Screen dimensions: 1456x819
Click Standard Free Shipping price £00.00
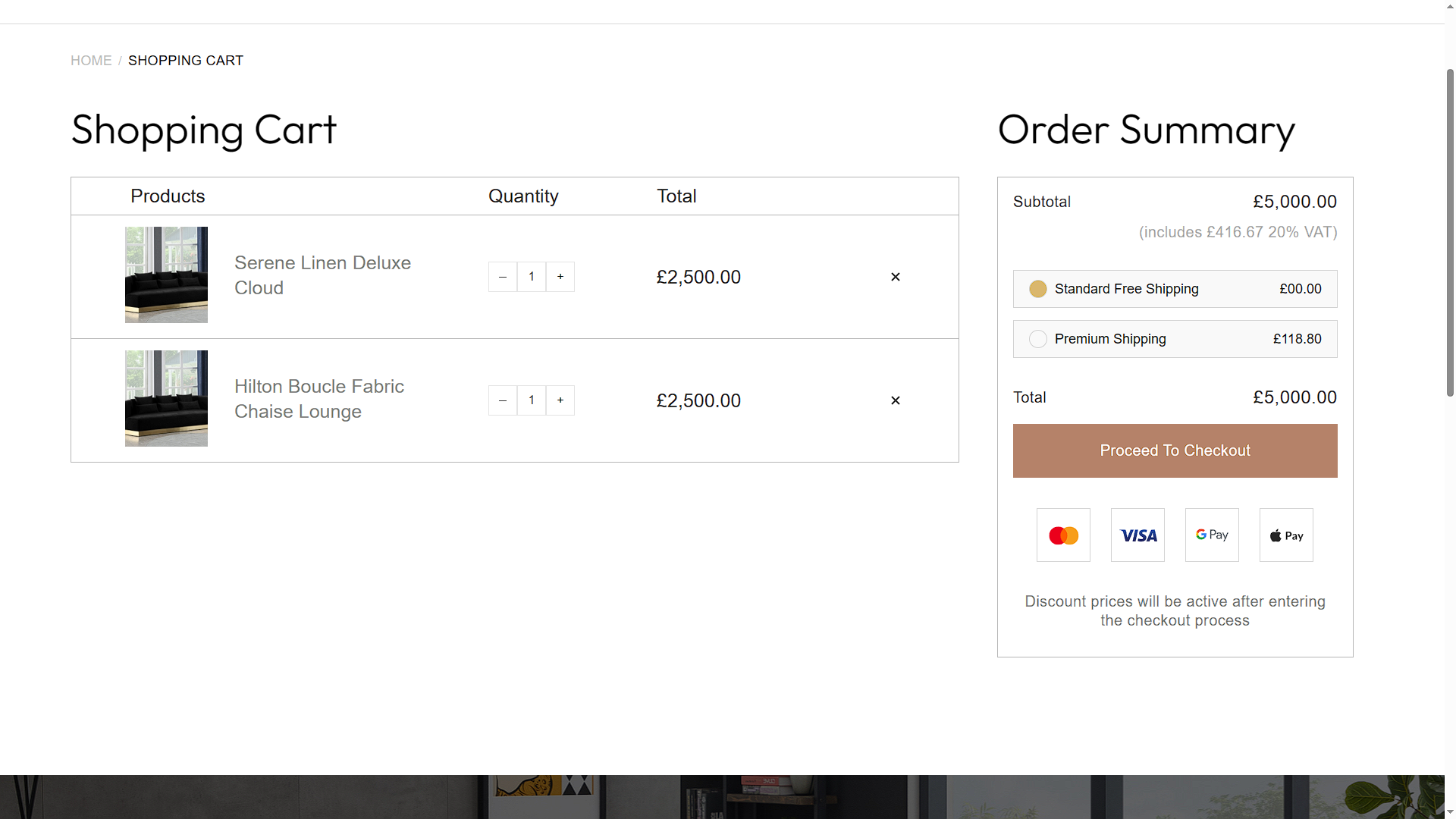click(1300, 289)
